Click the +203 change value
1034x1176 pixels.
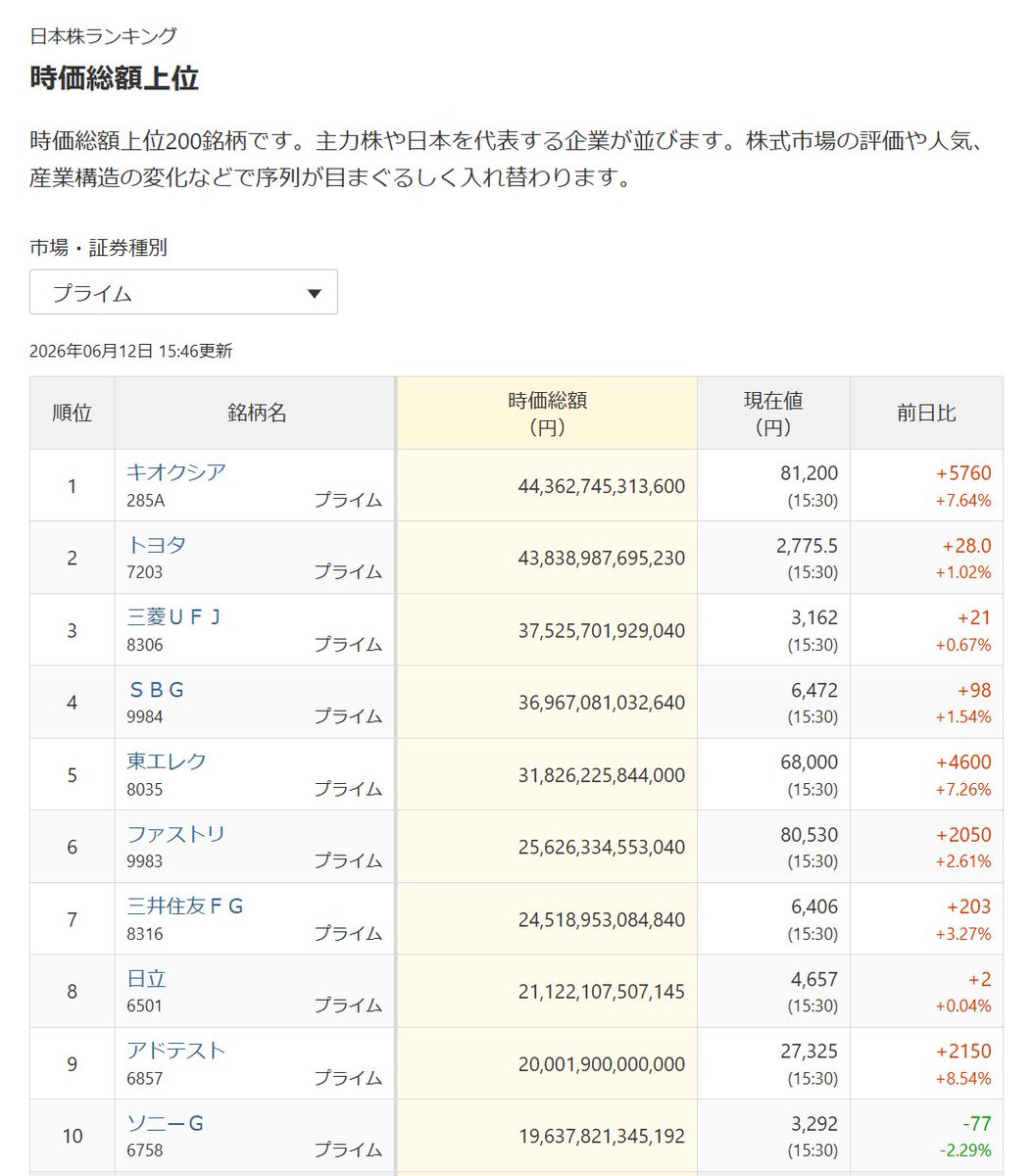(968, 906)
